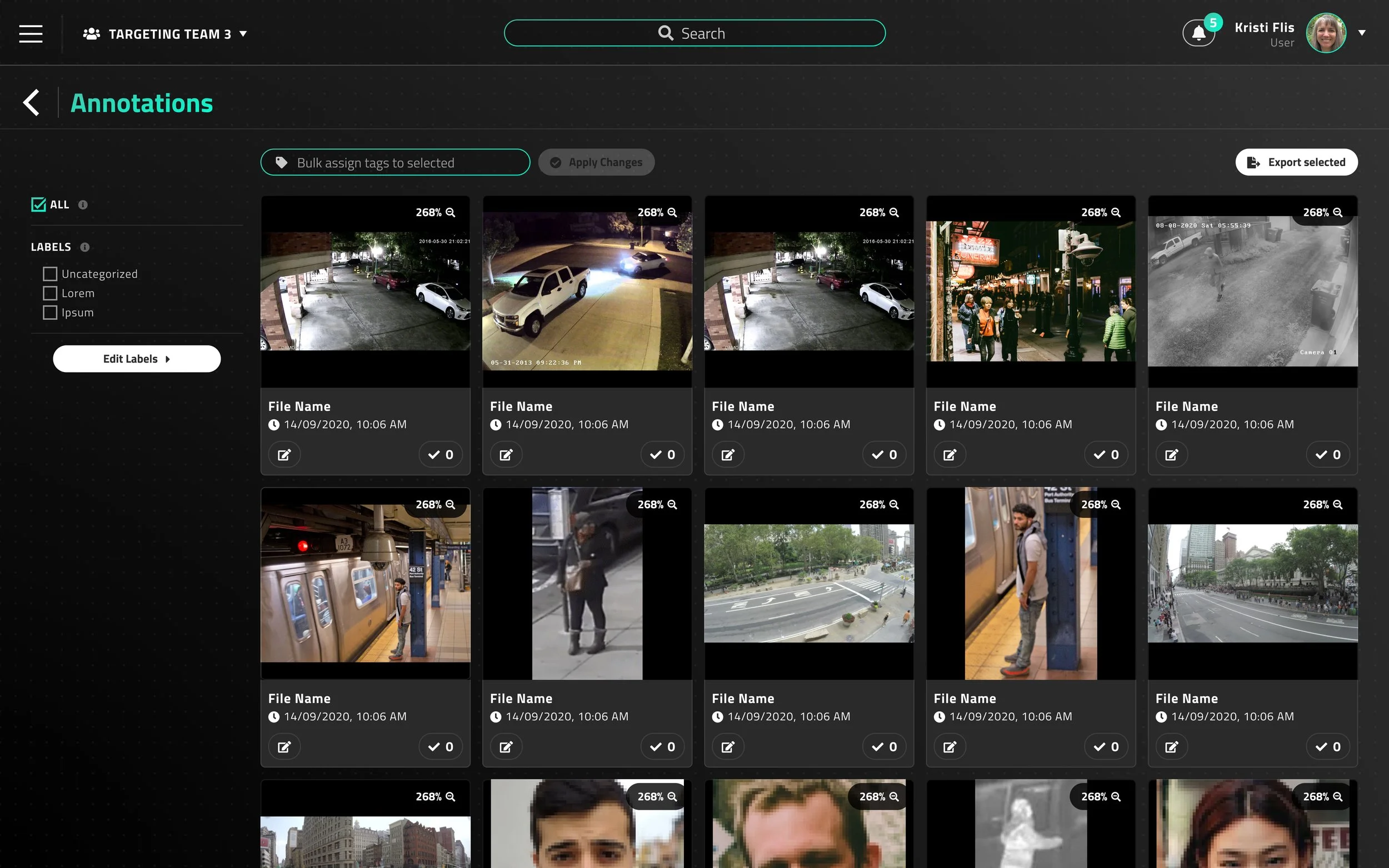This screenshot has height=868, width=1389.
Task: Open Edit Labels panel
Action: pos(137,359)
